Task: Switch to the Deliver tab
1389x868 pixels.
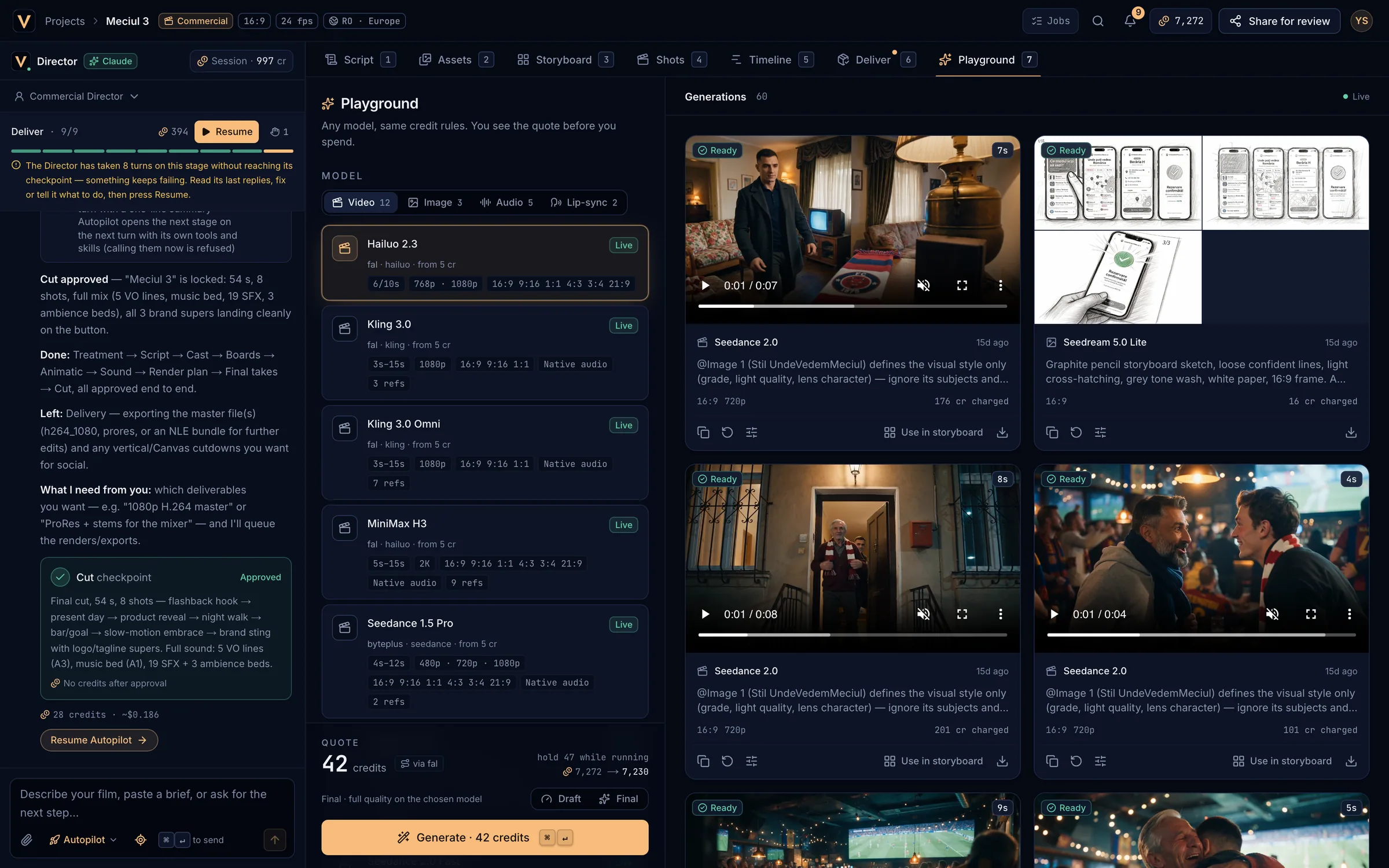Action: [x=876, y=60]
